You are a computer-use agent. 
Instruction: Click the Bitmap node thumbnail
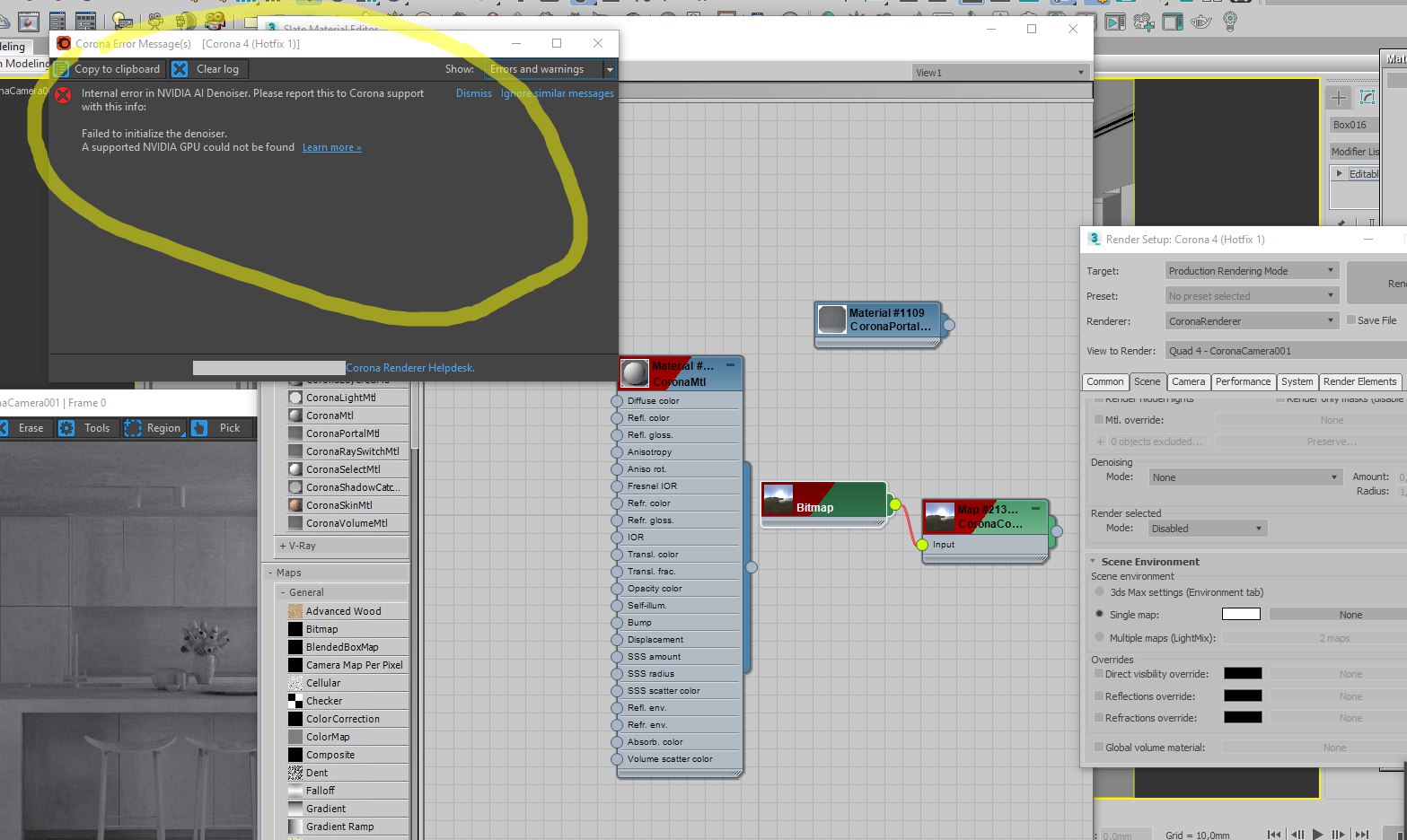[x=778, y=500]
